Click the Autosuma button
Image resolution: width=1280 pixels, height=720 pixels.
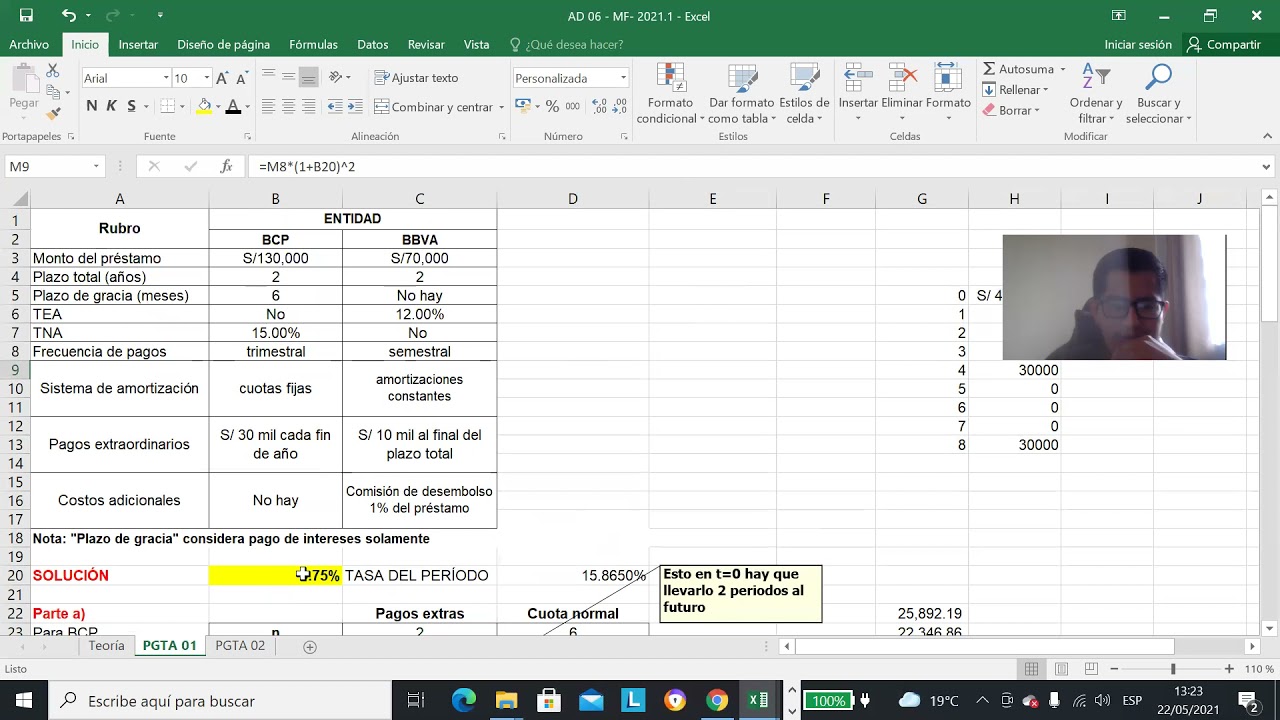1018,69
